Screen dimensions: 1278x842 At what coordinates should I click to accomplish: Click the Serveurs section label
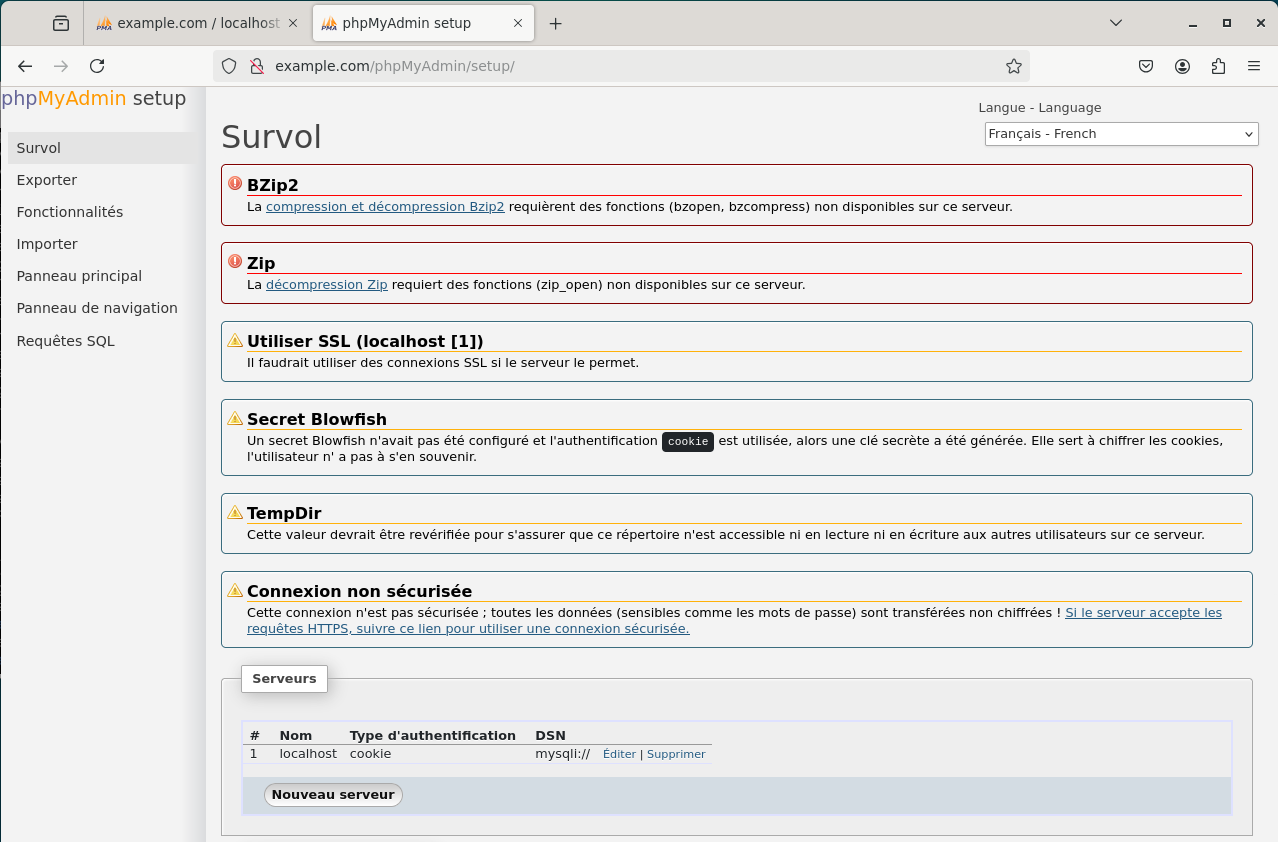(x=284, y=679)
